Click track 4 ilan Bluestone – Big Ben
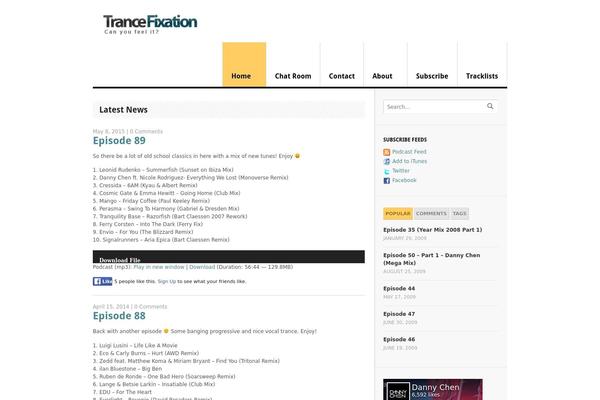 click(x=127, y=369)
